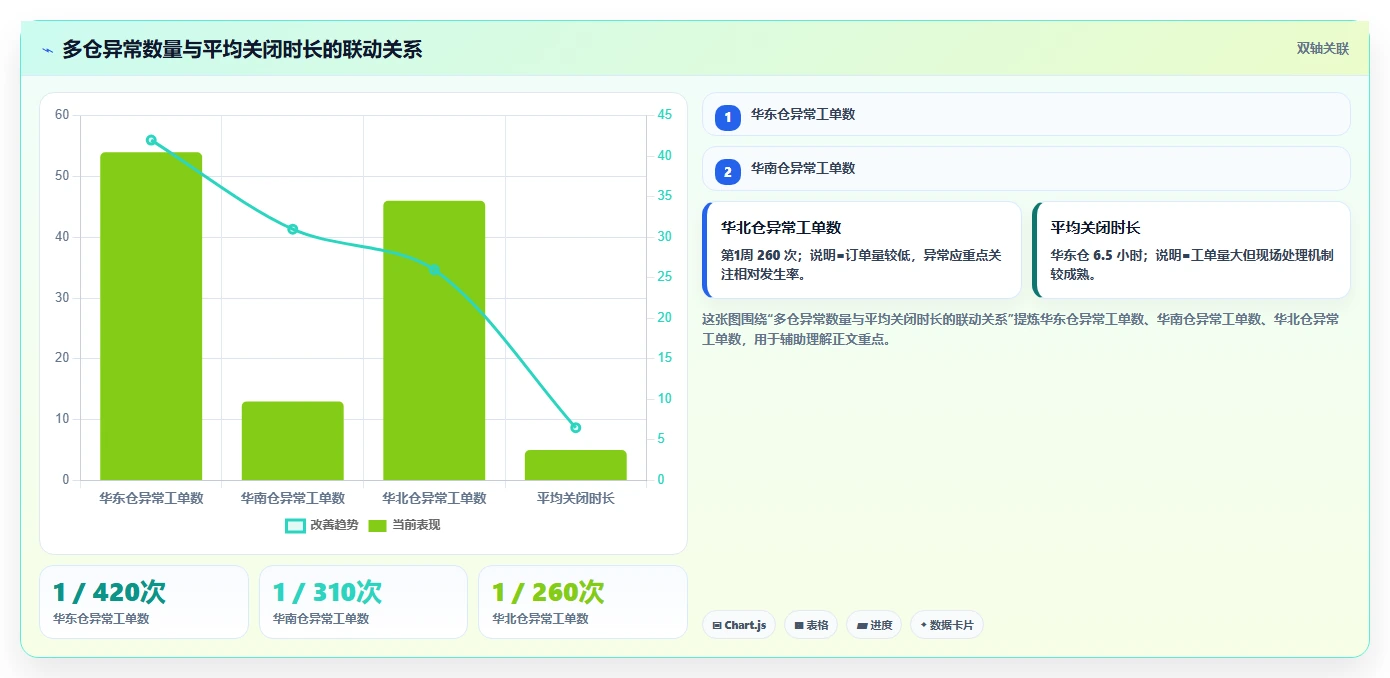Select the 表格 tag
1390x678 pixels.
(811, 625)
